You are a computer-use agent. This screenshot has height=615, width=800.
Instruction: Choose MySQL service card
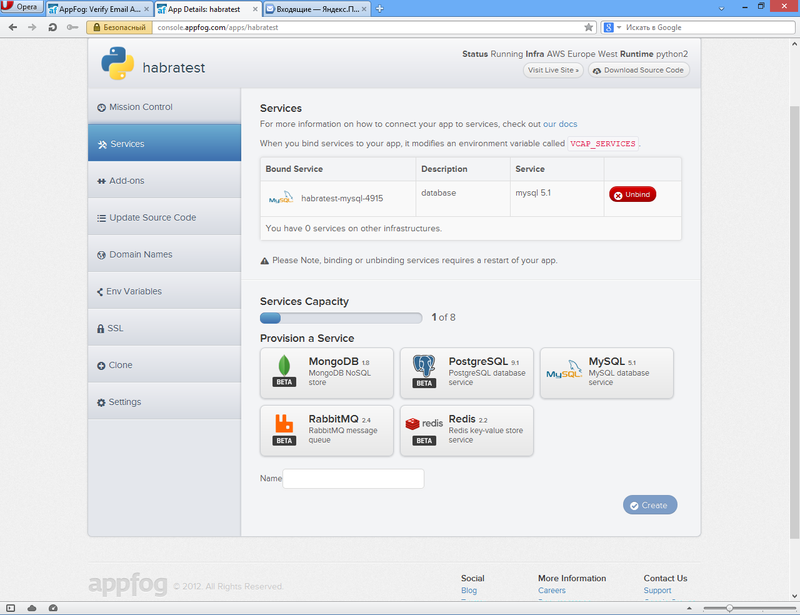pyautogui.click(x=607, y=373)
